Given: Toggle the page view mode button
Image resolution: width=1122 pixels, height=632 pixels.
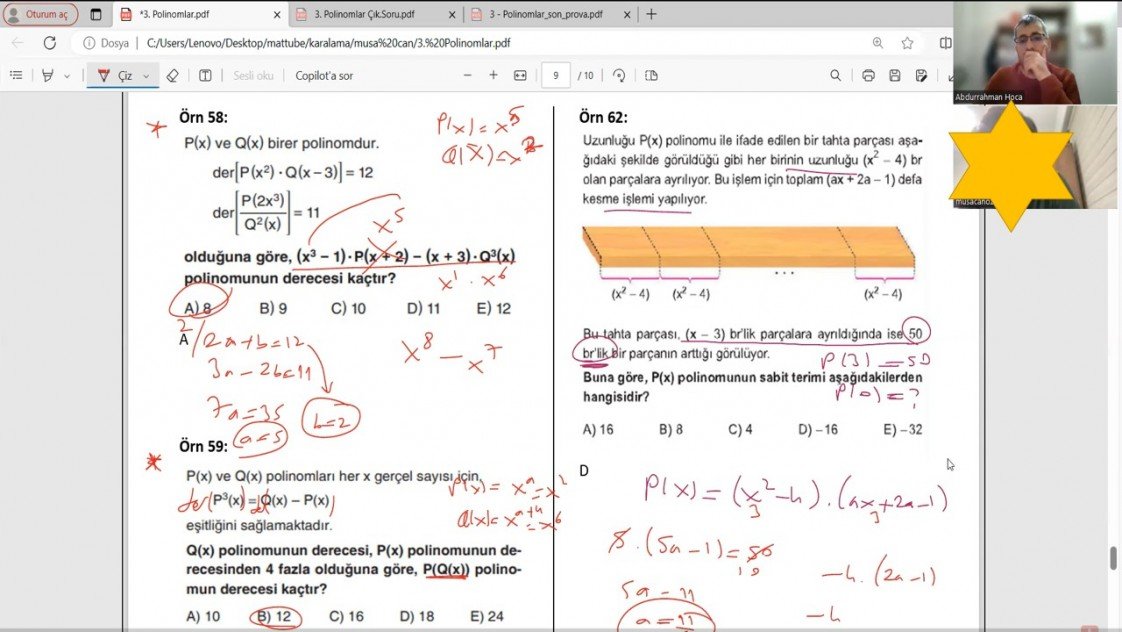Looking at the screenshot, I should (652, 75).
